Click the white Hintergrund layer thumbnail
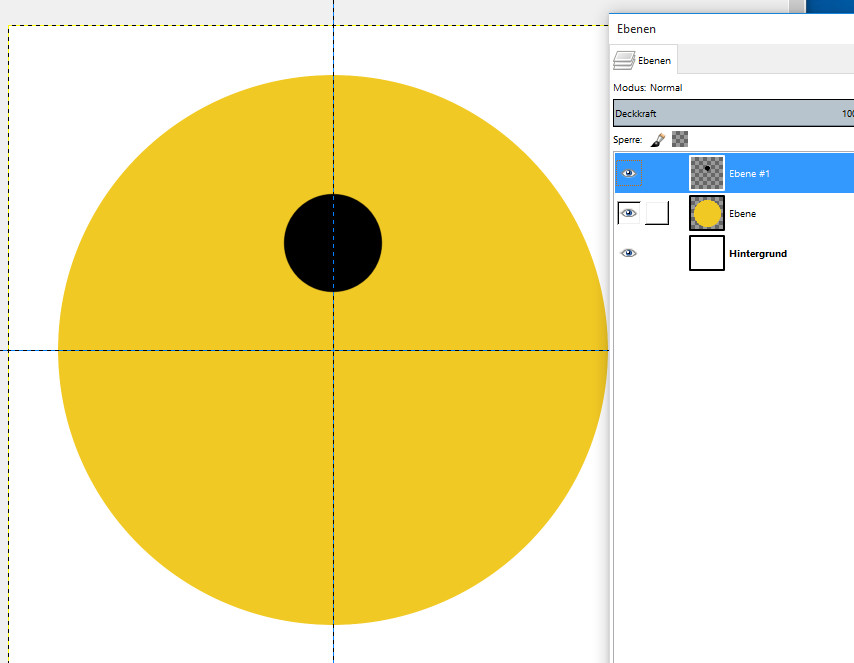Screen dimensions: 854x663 [x=707, y=253]
